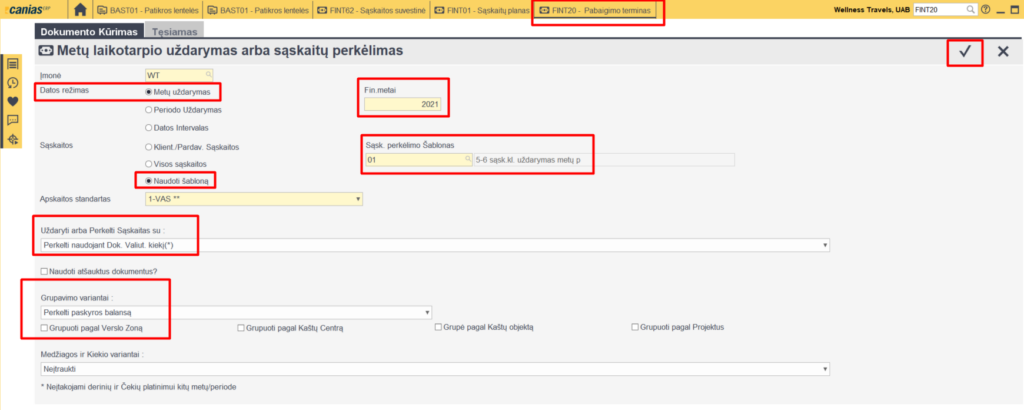Open the Grupavimo variantai dropdown
This screenshot has width=1024, height=410.
coord(426,312)
